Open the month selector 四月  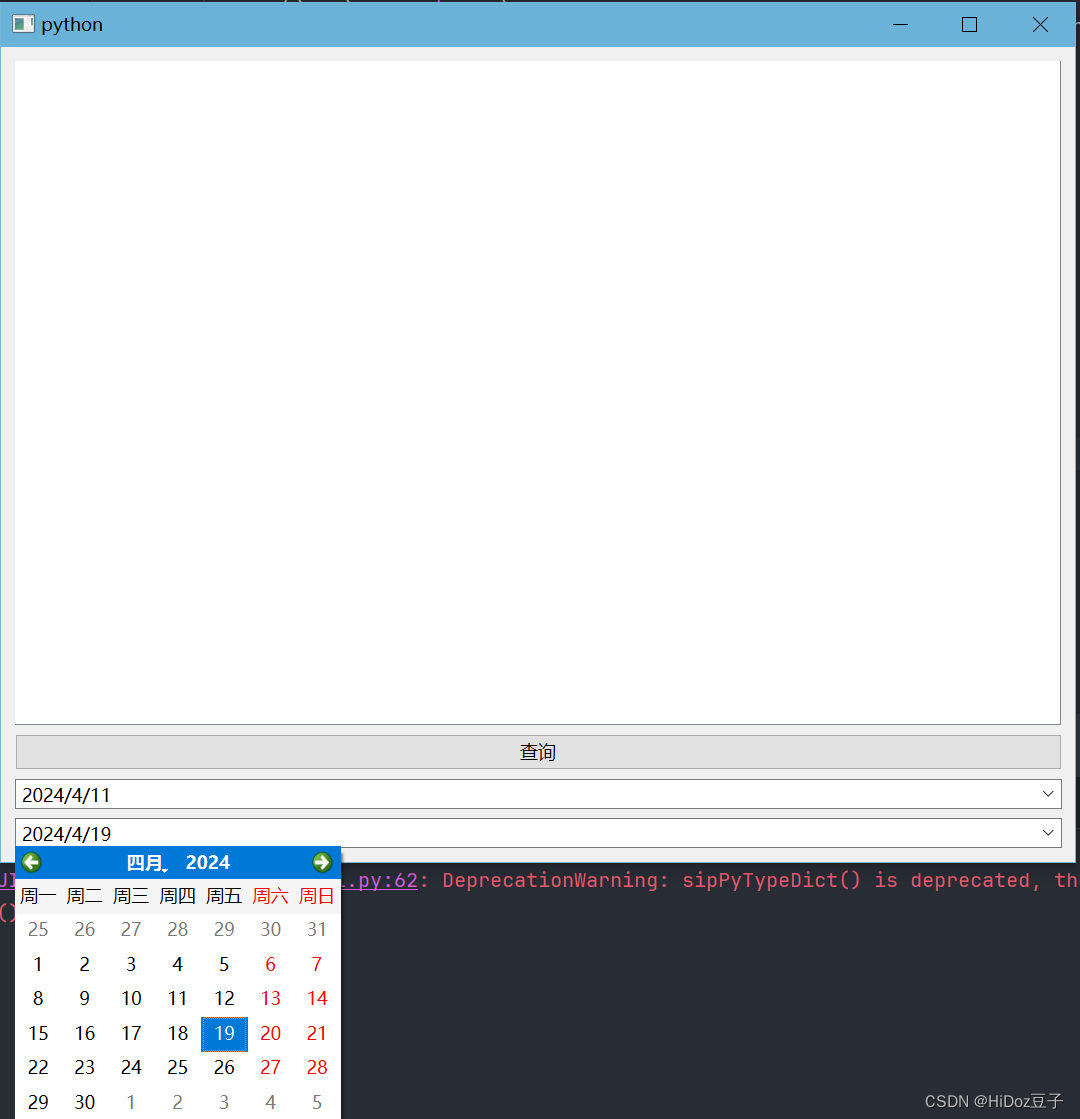(x=146, y=863)
